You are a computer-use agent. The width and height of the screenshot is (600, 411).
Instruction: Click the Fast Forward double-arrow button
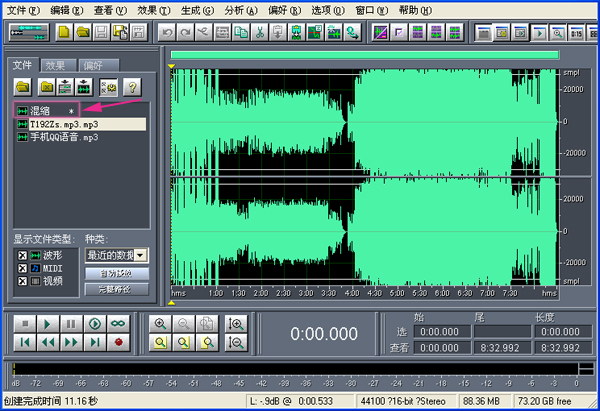point(71,342)
